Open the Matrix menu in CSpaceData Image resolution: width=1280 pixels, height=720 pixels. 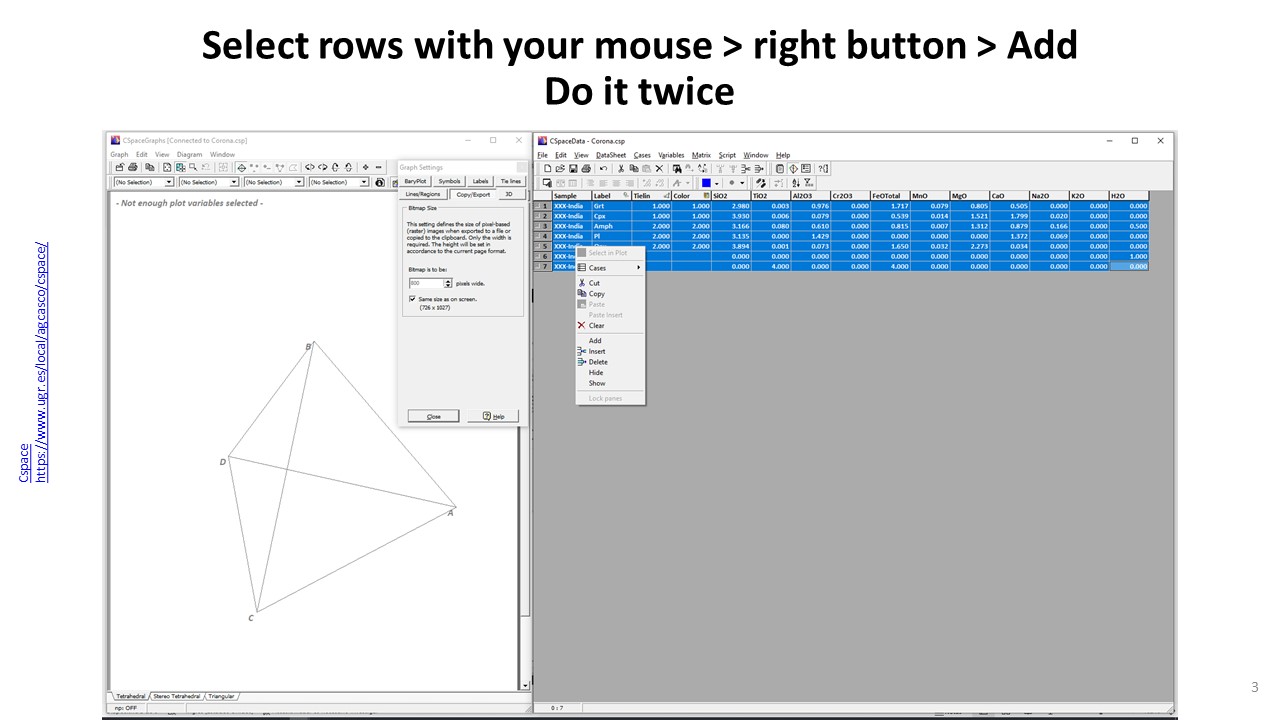coord(701,155)
